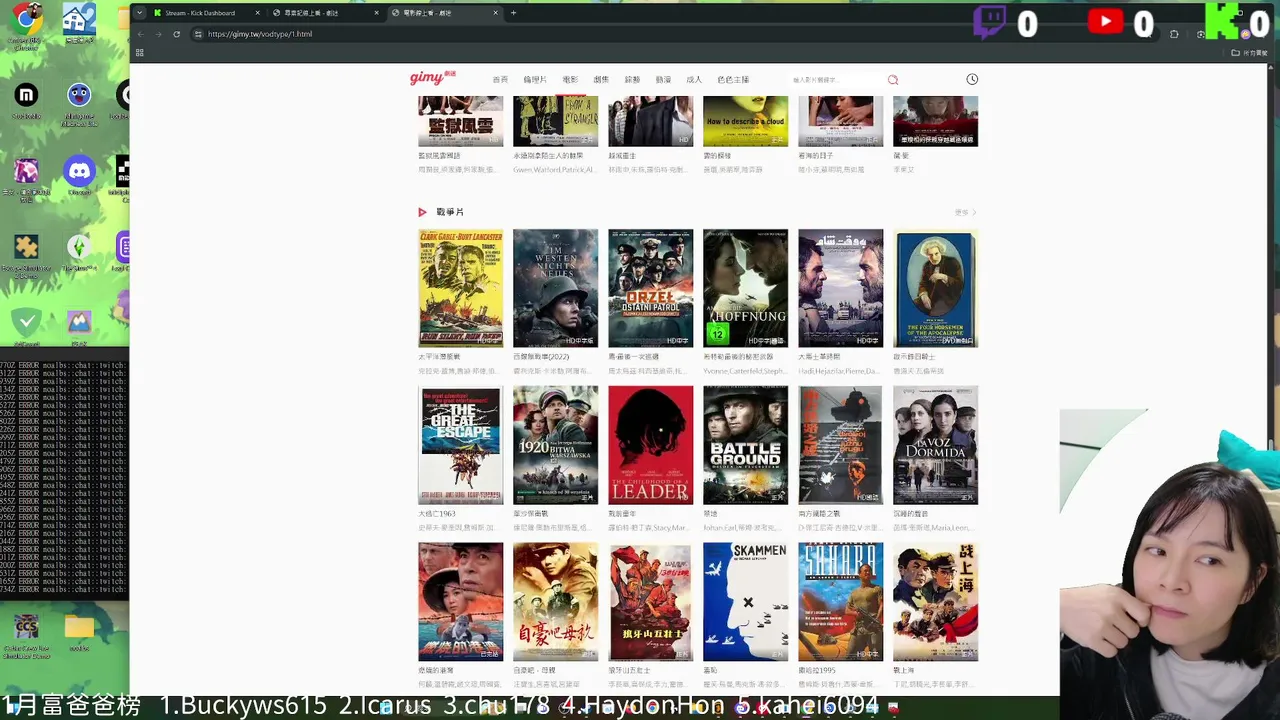Close the active gimy tab

[496, 13]
